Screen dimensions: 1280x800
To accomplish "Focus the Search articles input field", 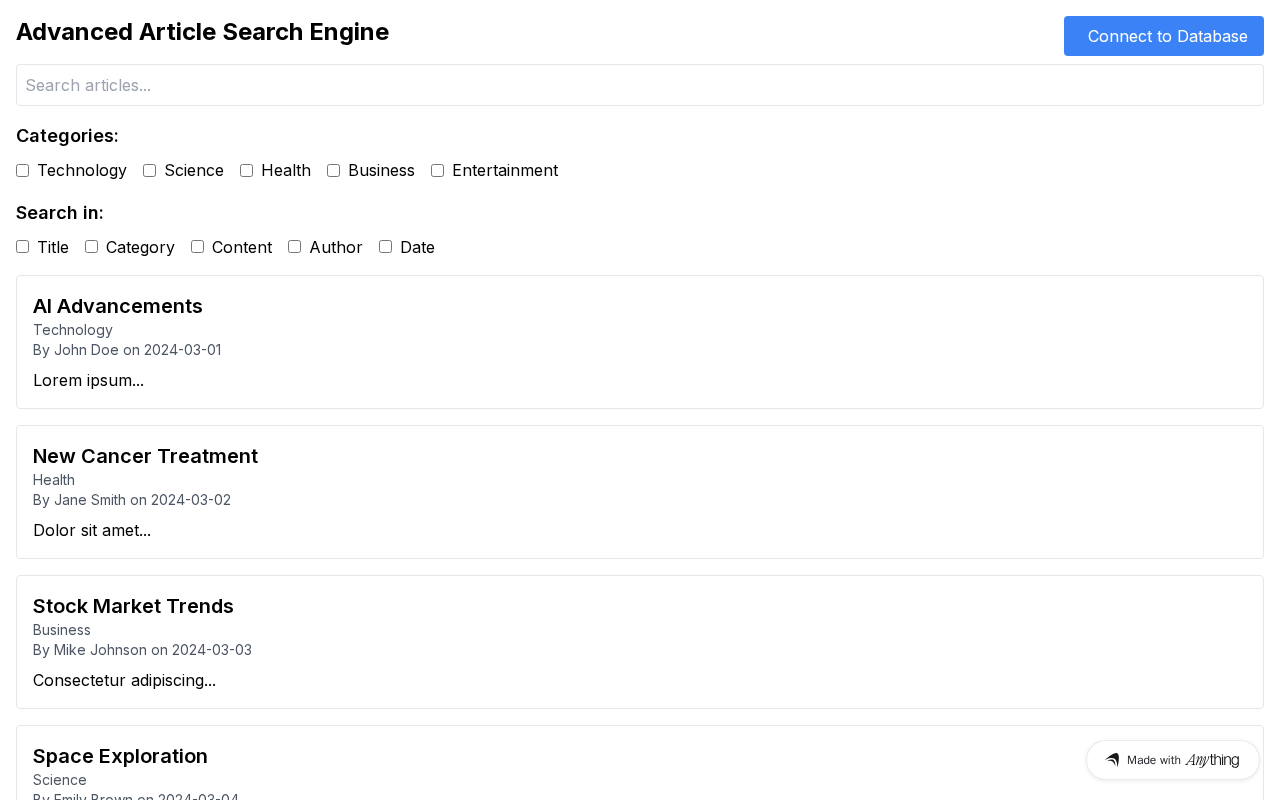I will pyautogui.click(x=640, y=85).
